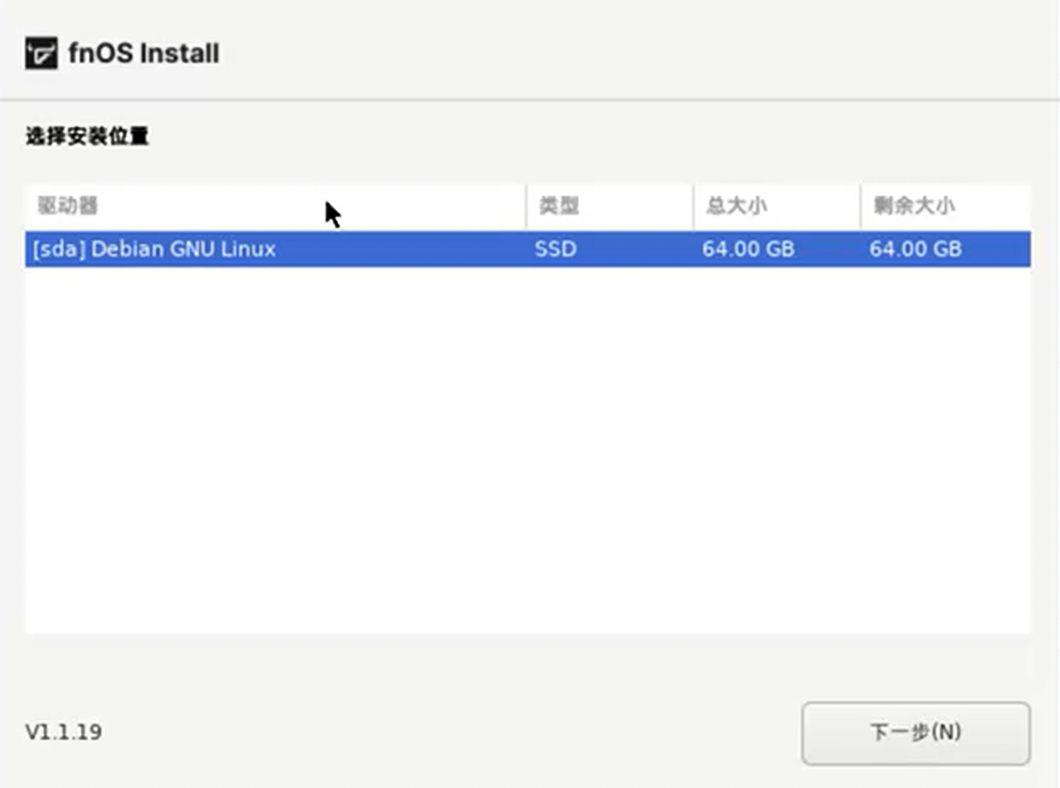Click the 64.00 GB total size cell
This screenshot has width=1060, height=788.
click(x=748, y=249)
